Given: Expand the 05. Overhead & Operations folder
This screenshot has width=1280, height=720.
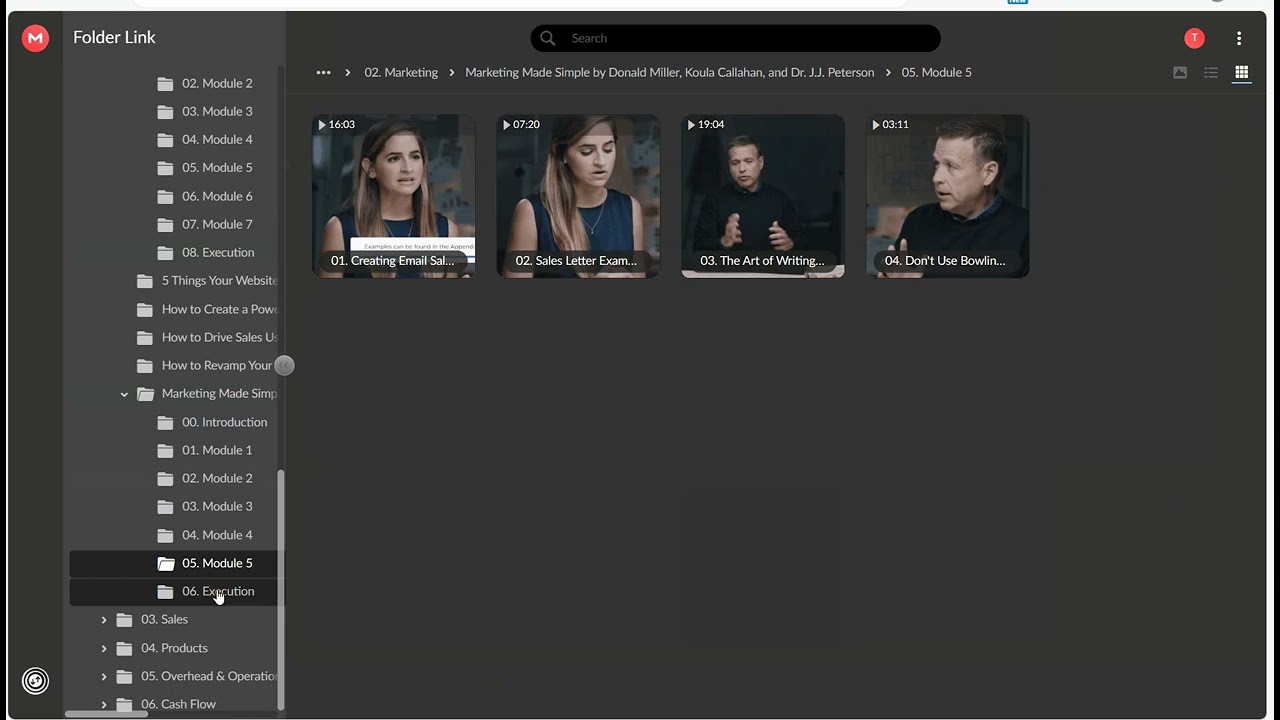Looking at the screenshot, I should point(104,676).
